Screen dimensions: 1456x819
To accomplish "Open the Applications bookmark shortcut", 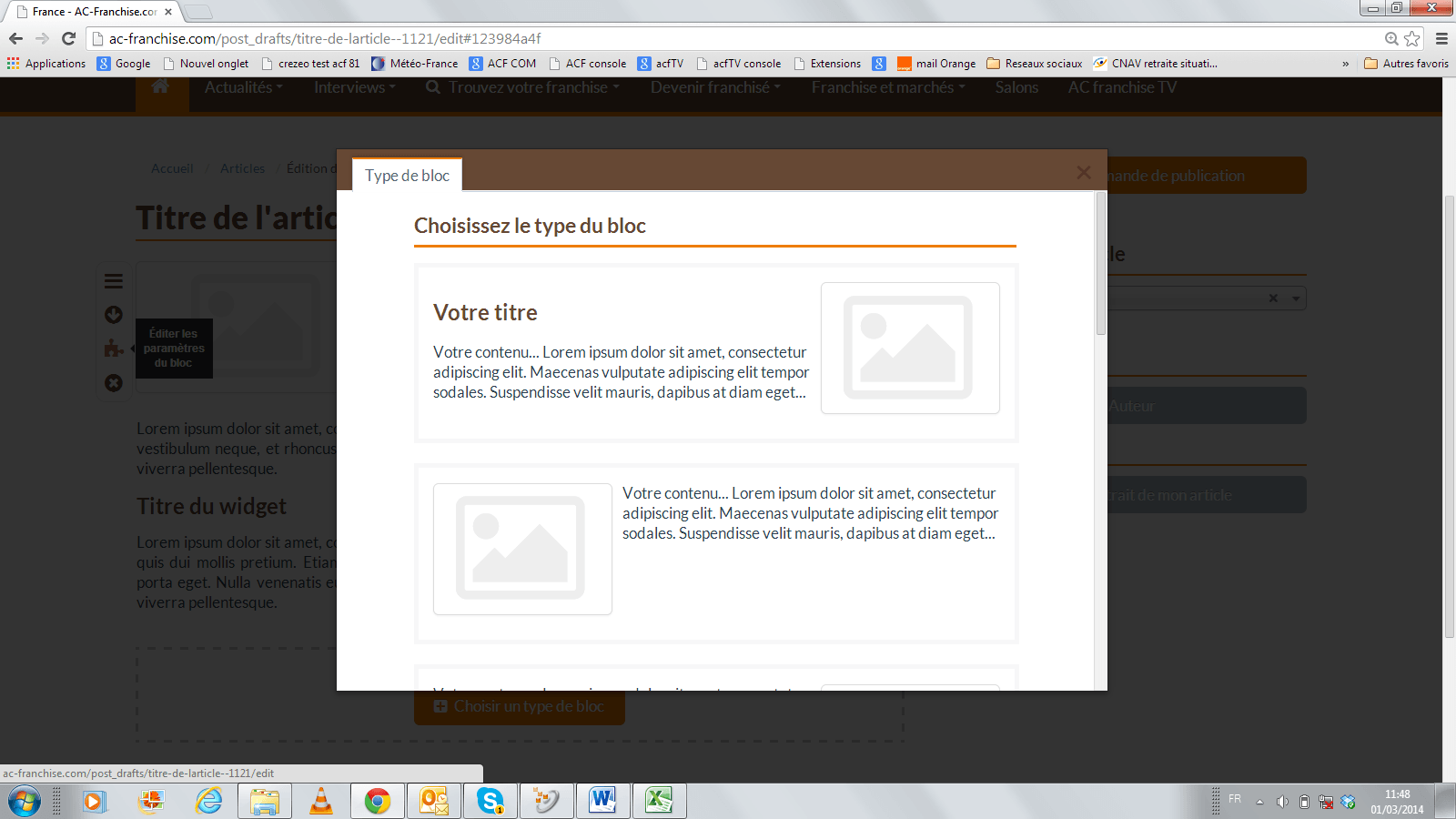I will [x=46, y=64].
